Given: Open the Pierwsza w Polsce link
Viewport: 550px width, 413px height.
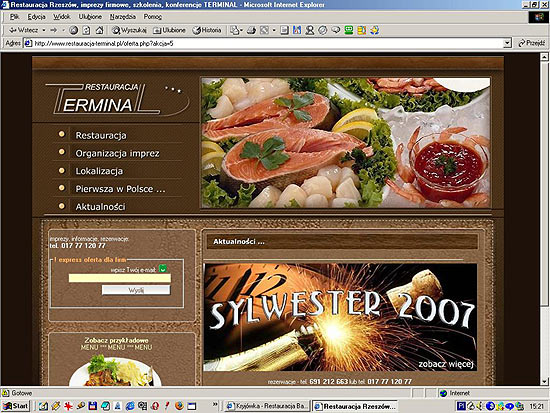Looking at the screenshot, I should click(x=120, y=189).
